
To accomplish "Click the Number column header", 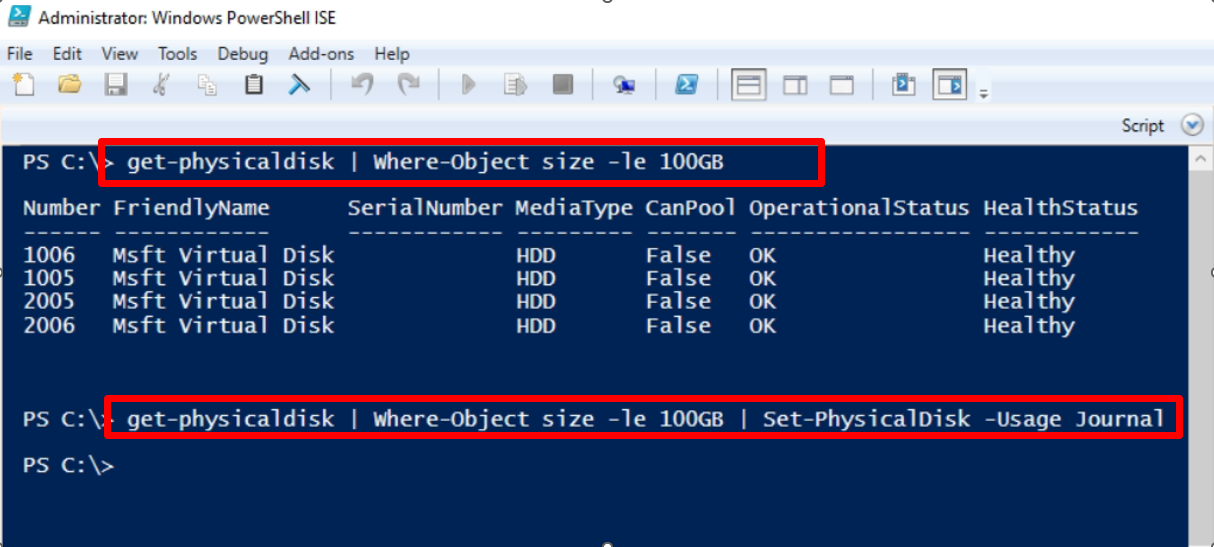I will click(x=61, y=208).
